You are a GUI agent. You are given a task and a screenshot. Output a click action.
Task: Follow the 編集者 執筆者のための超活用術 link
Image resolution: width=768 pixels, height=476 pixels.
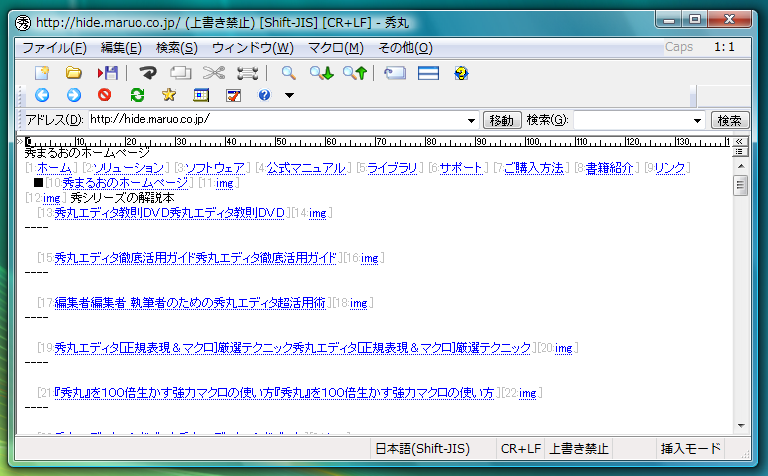point(190,303)
